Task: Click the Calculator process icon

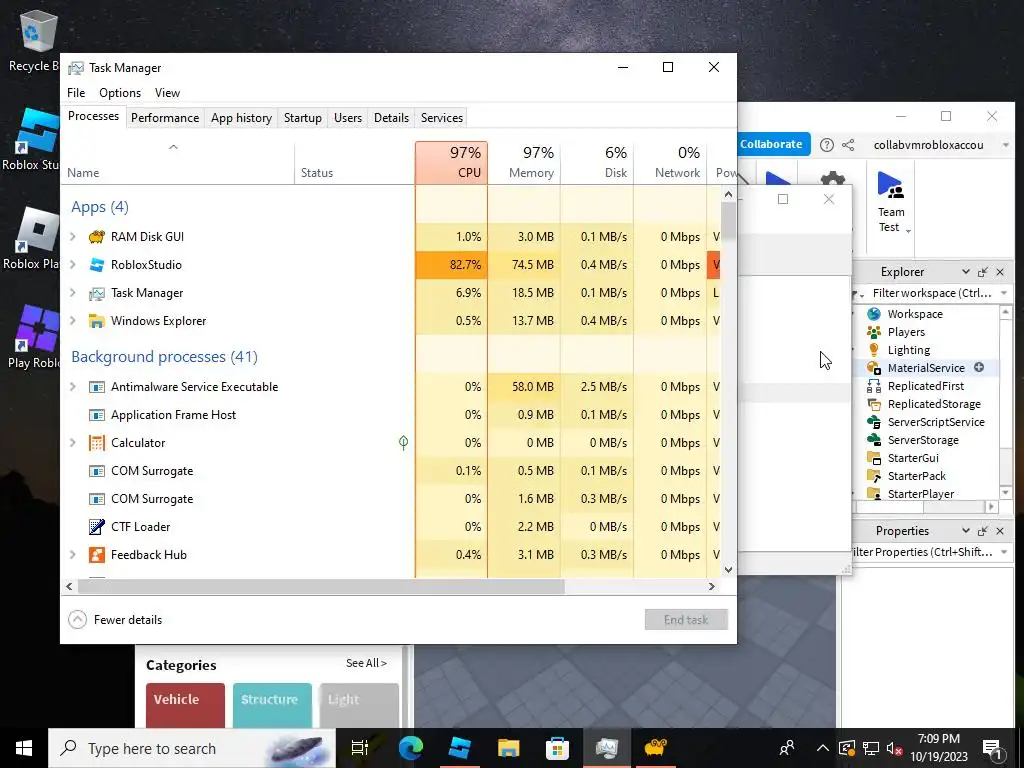Action: point(97,443)
